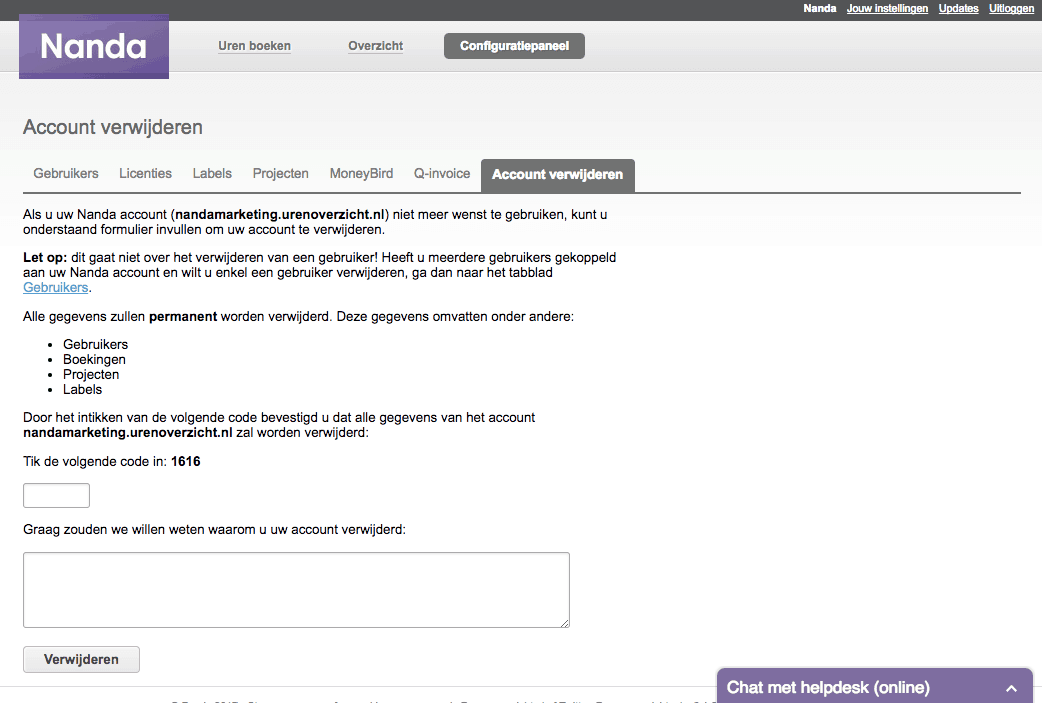The height and width of the screenshot is (703, 1042).
Task: Open the Updates link
Action: pyautogui.click(x=958, y=9)
